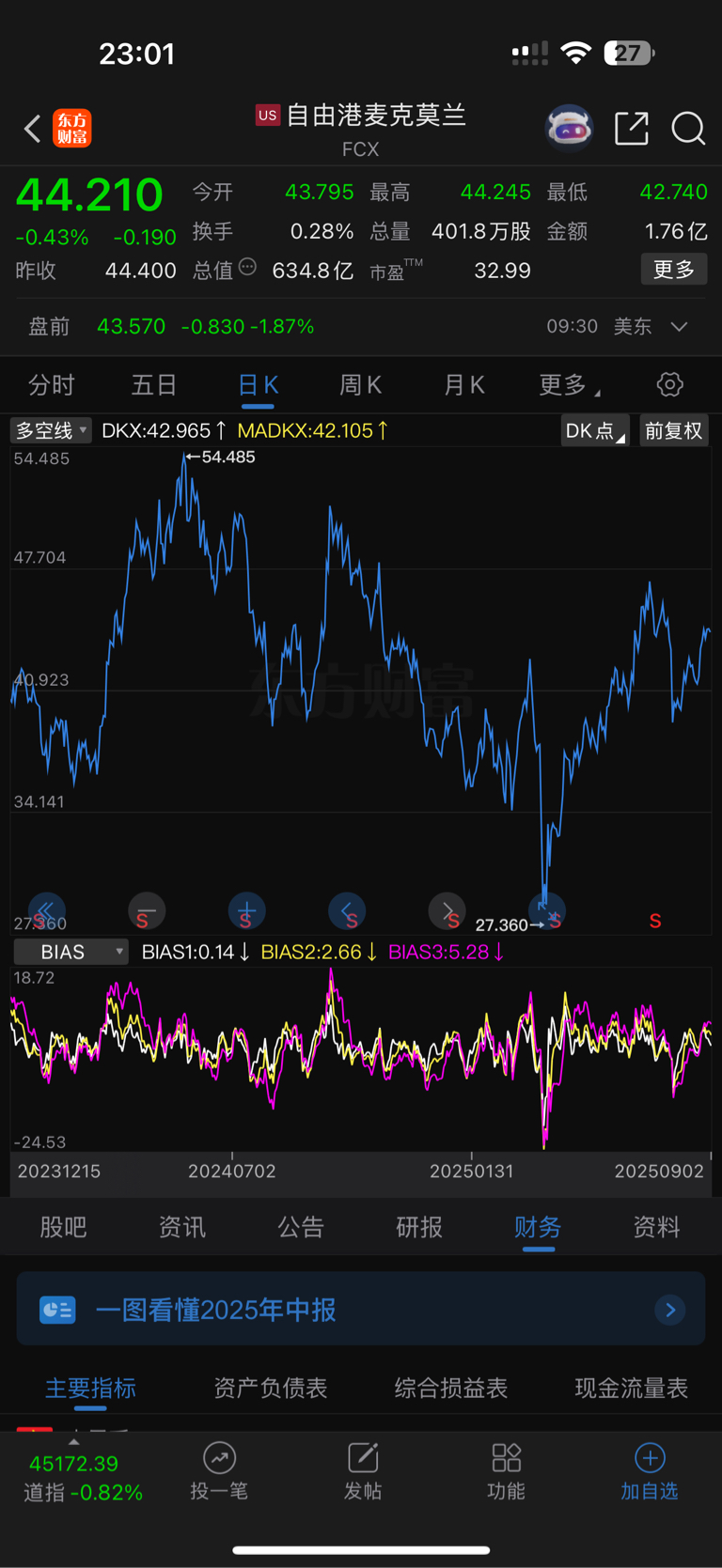This screenshot has height=1568, width=722.
Task: Open the 资讯 tab
Action: click(181, 1227)
